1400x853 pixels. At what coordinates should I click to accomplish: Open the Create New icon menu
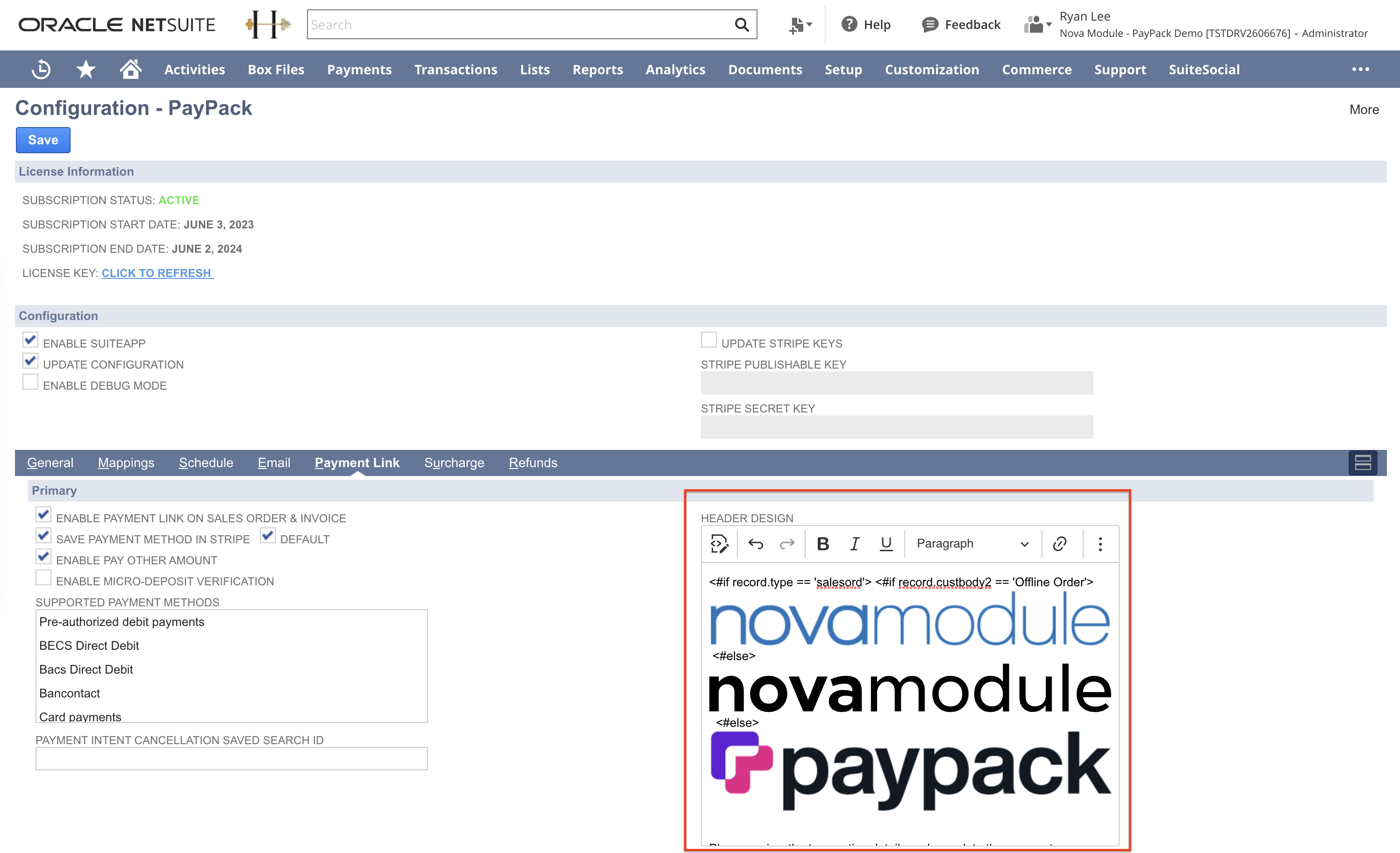800,25
